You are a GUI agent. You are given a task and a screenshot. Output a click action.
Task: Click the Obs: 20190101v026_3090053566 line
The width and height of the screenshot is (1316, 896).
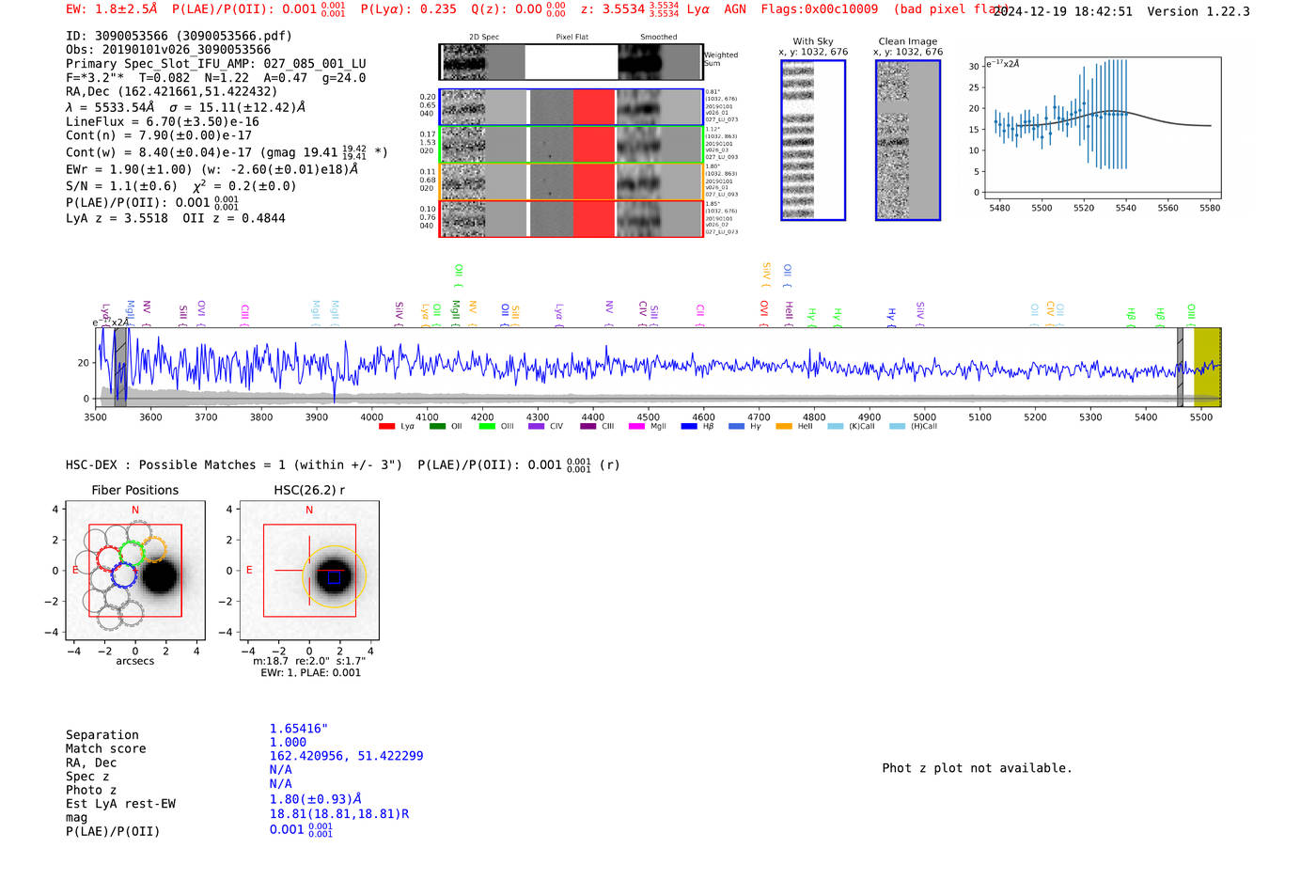pyautogui.click(x=168, y=50)
